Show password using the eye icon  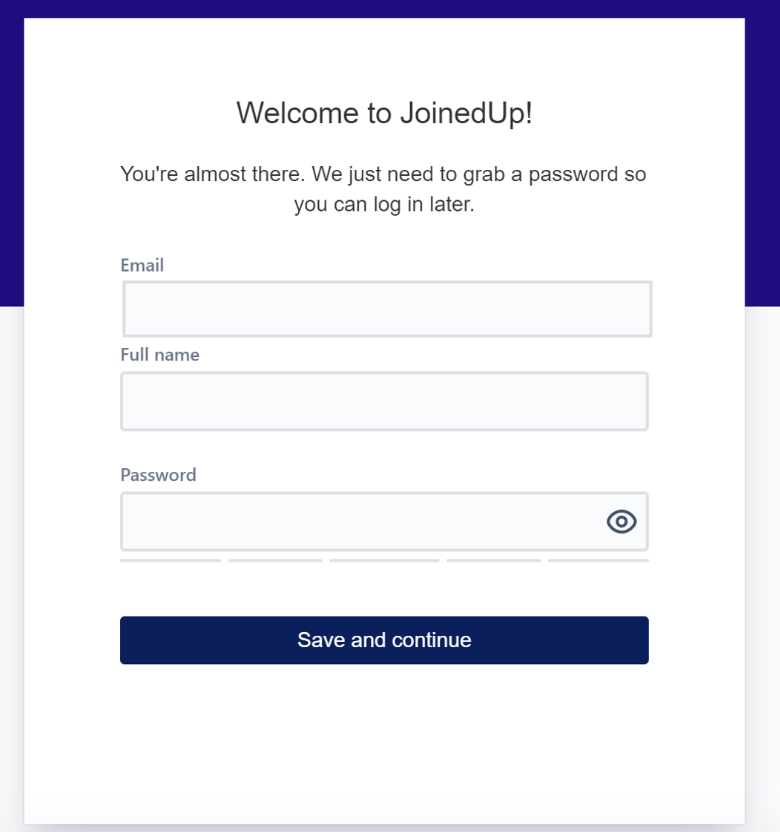click(621, 521)
